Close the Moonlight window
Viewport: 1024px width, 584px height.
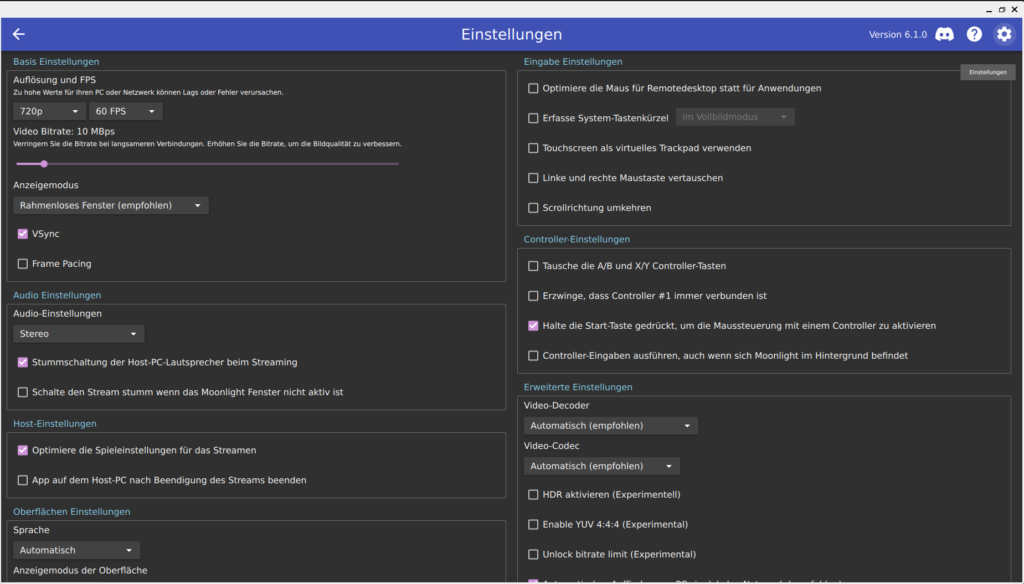(x=1014, y=10)
